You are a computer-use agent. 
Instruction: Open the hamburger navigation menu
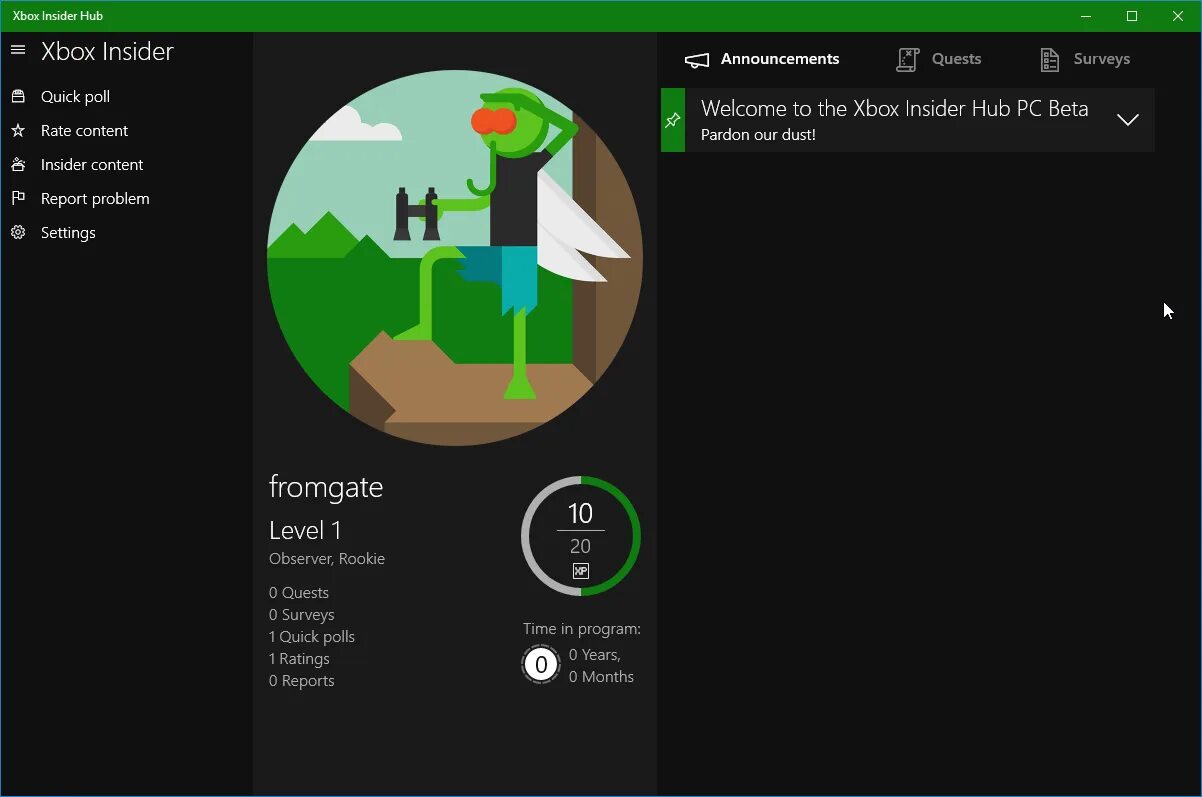17,50
